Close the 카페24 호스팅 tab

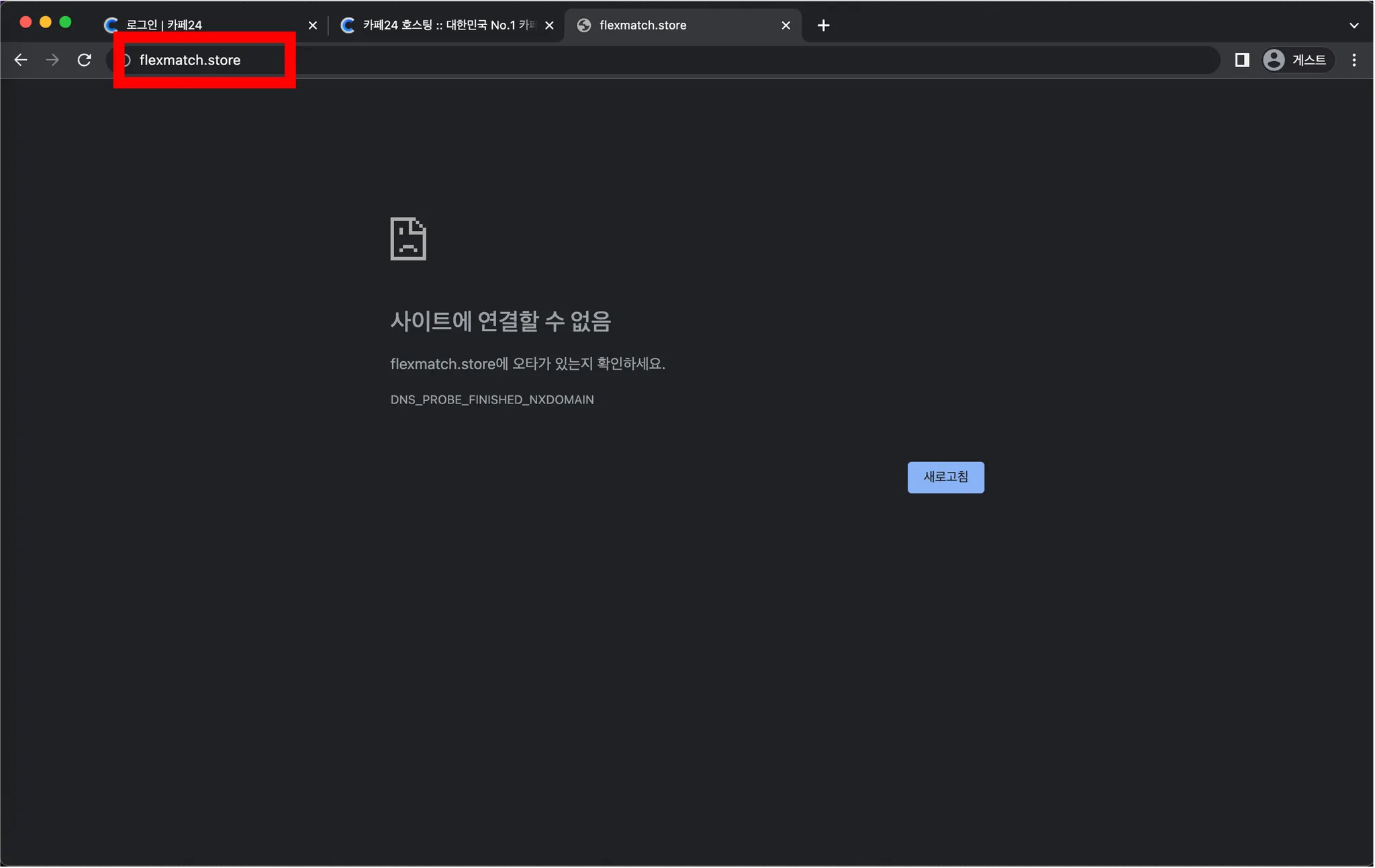point(549,26)
